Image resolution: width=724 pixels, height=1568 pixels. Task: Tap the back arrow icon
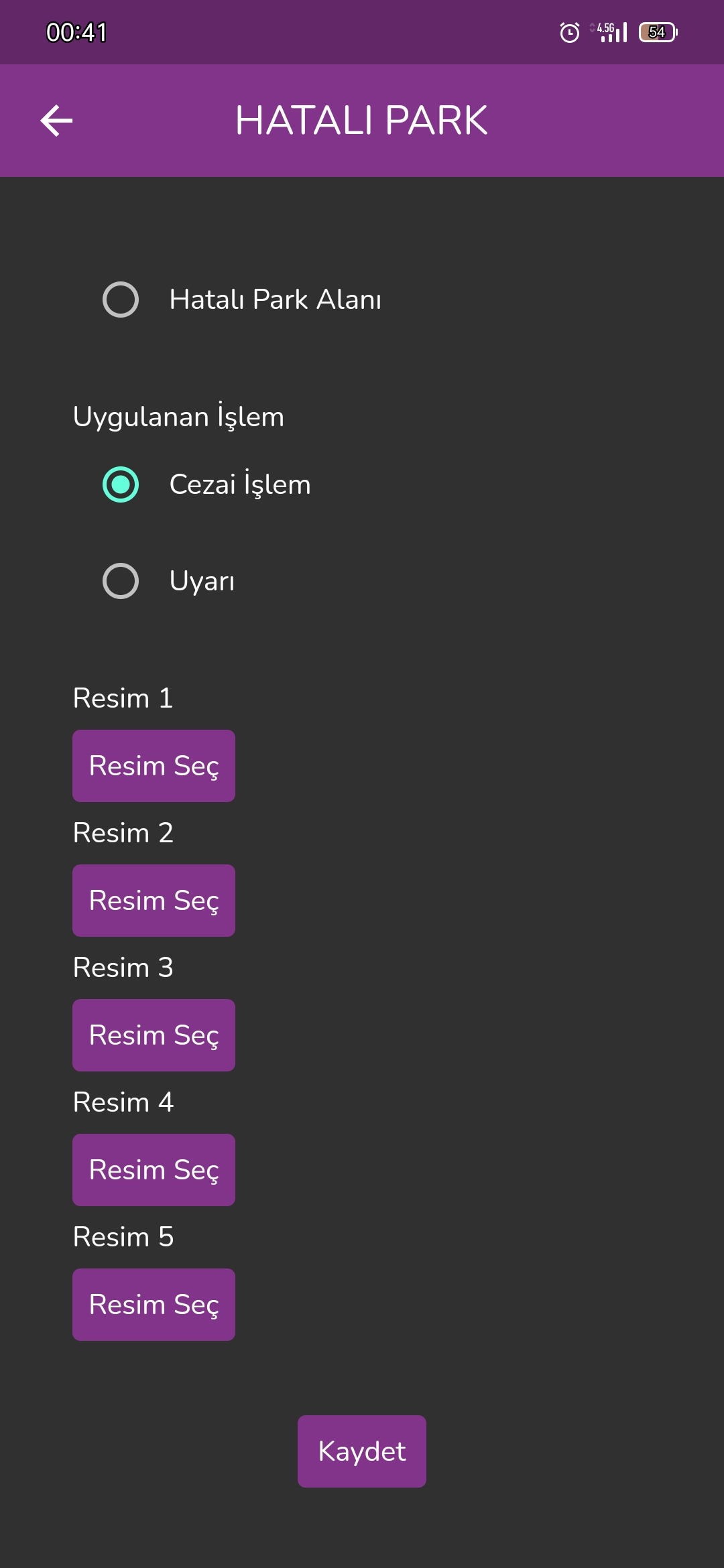(56, 121)
